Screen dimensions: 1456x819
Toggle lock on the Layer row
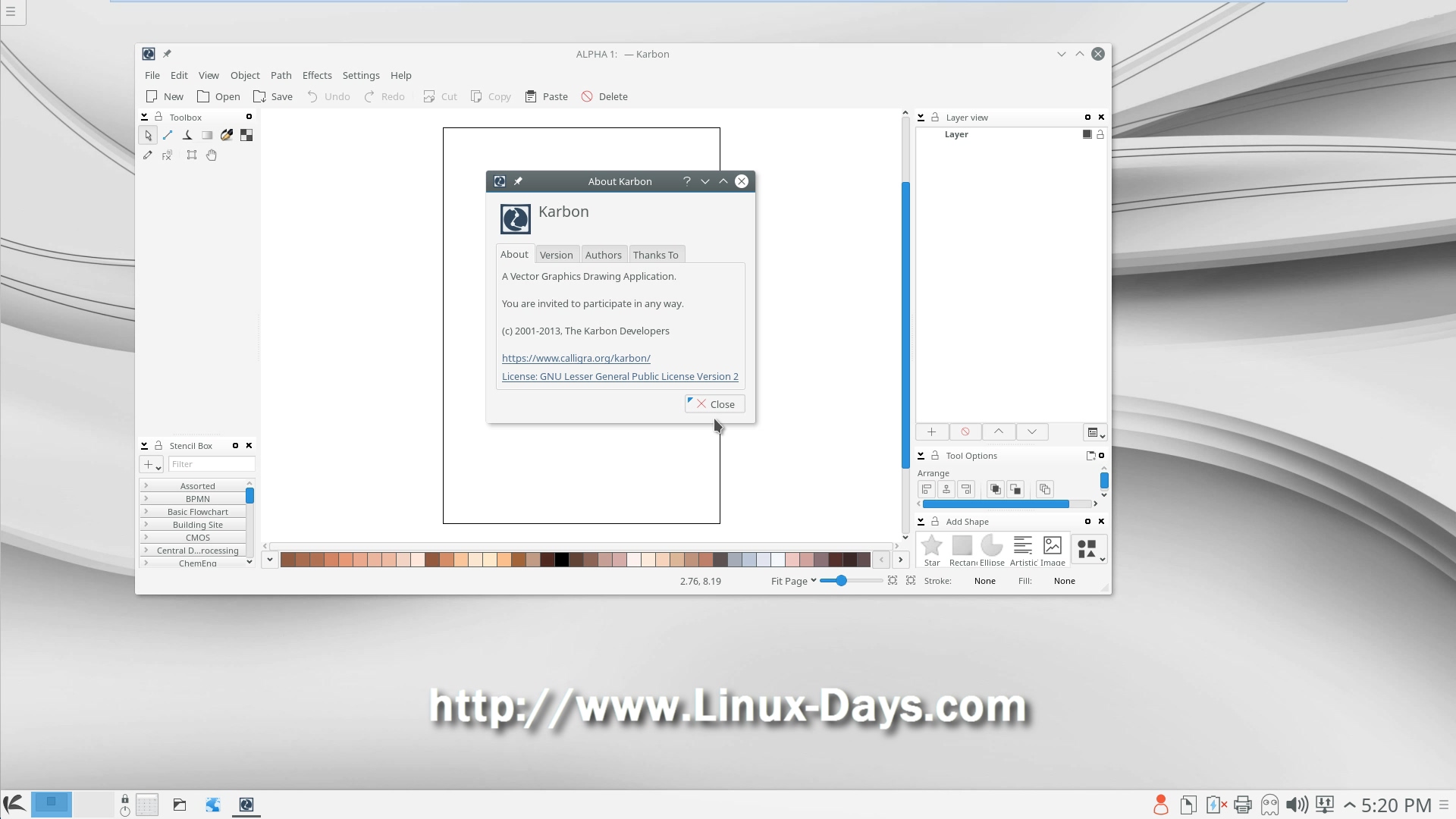[1100, 134]
